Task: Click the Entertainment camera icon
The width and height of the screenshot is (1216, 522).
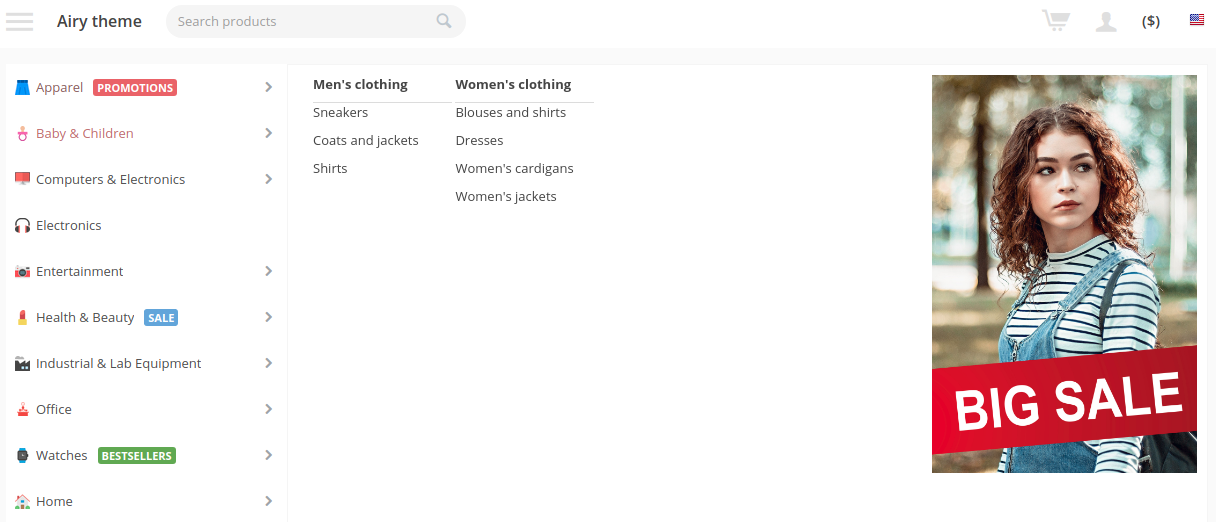Action: (x=22, y=272)
